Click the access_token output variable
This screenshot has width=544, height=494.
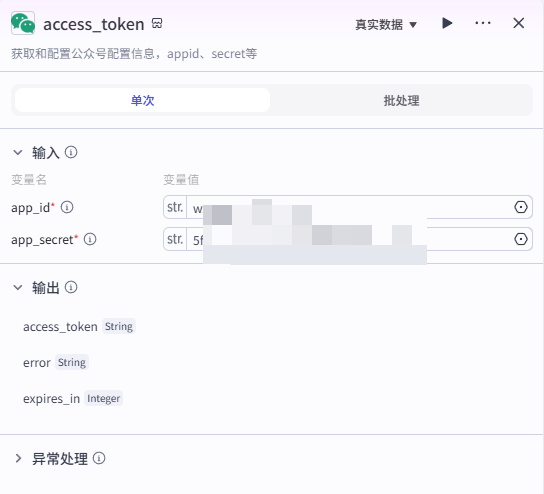tap(60, 327)
